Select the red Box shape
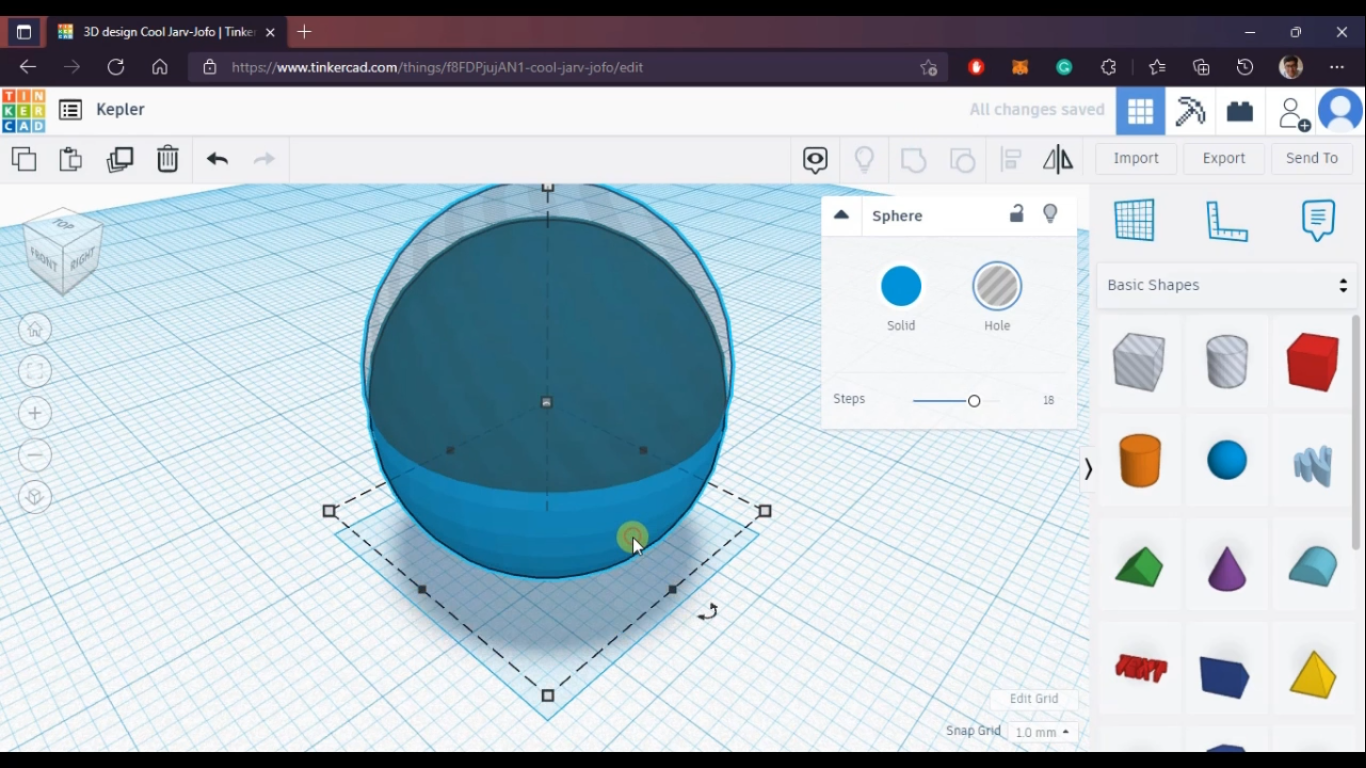Viewport: 1366px width, 768px height. 1313,361
